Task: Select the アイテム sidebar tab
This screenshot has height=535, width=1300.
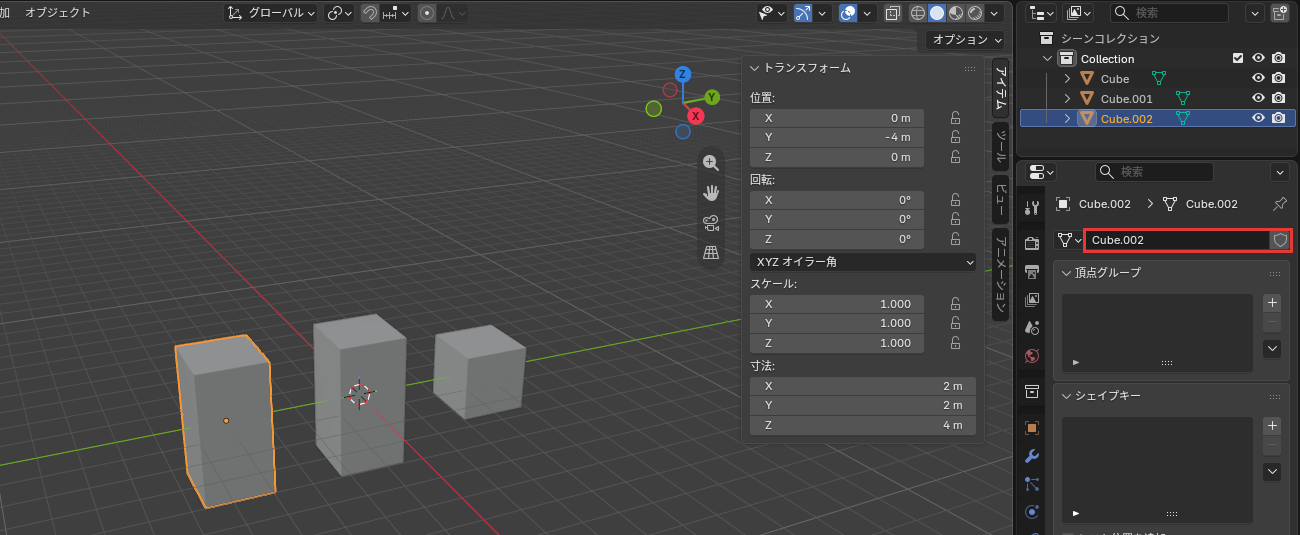Action: [1000, 89]
